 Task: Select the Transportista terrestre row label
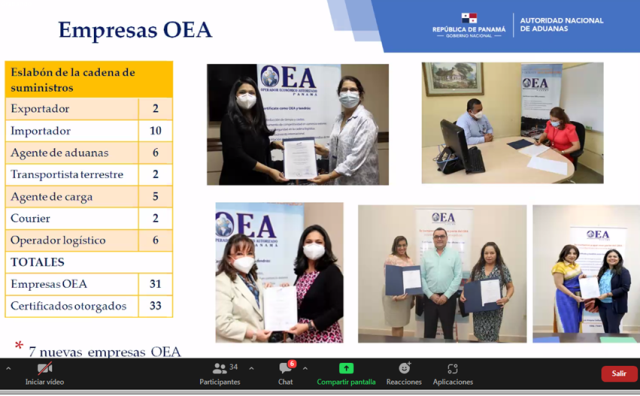pyautogui.click(x=67, y=174)
